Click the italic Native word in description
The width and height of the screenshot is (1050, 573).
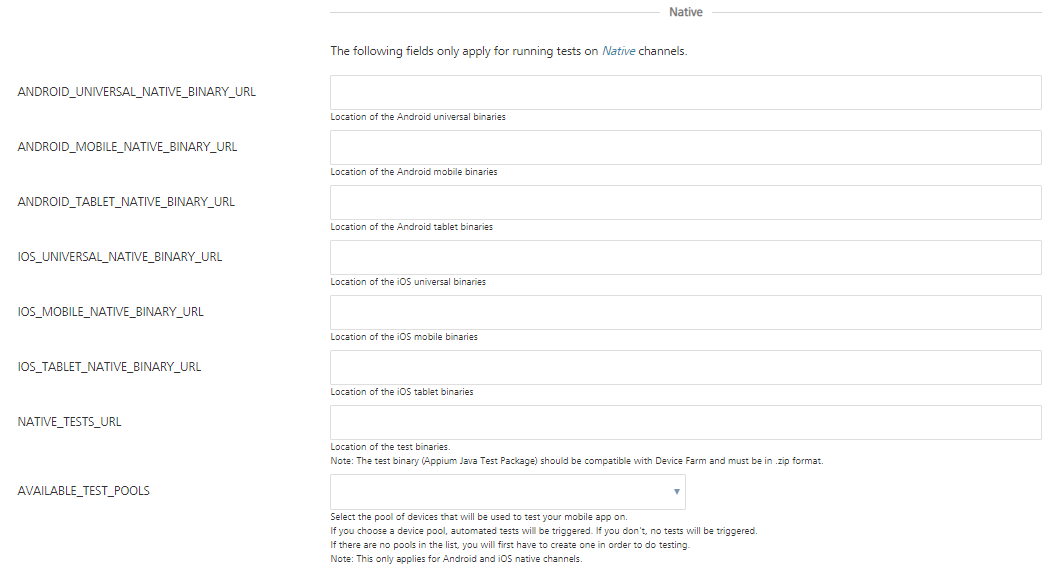(618, 51)
